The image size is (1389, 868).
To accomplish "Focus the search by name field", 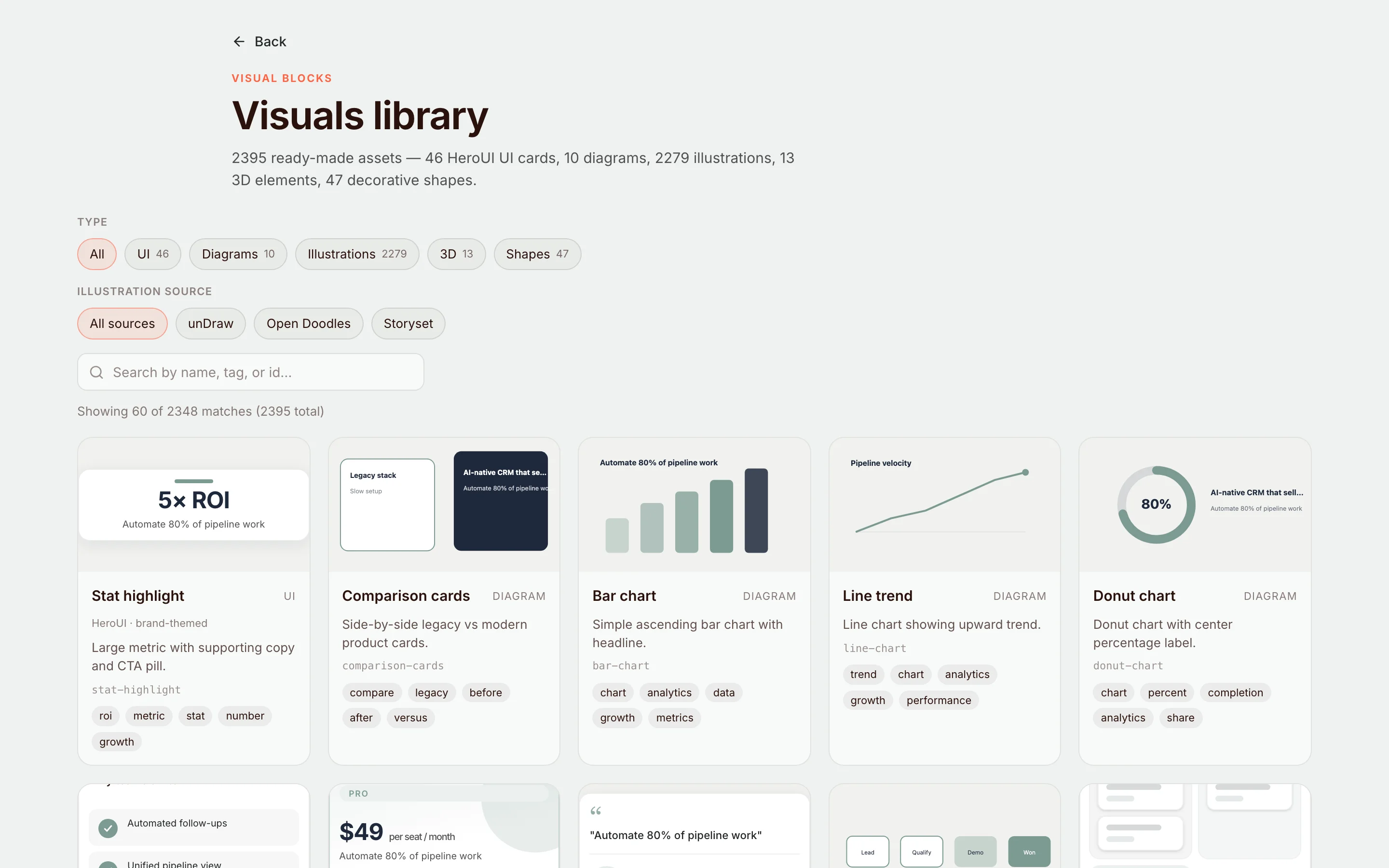I will [x=251, y=372].
